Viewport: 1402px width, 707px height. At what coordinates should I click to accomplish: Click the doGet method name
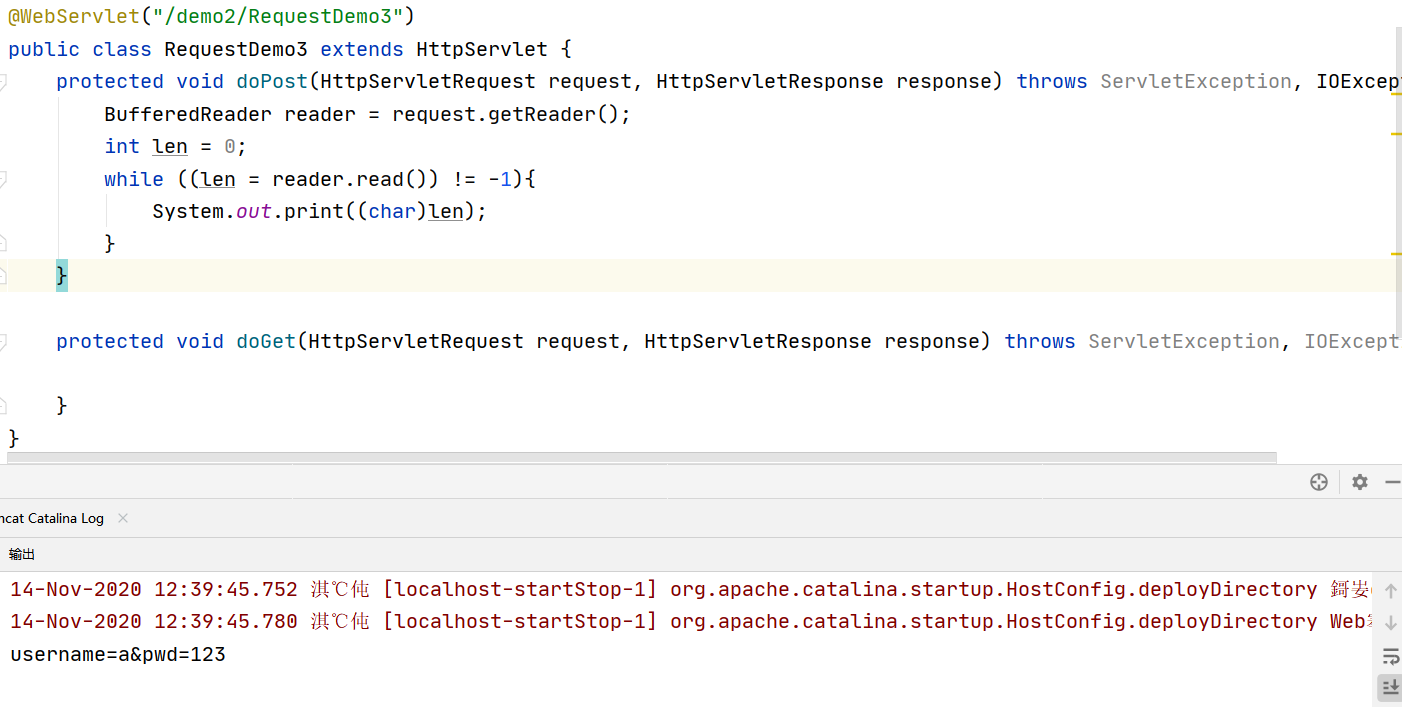click(266, 341)
